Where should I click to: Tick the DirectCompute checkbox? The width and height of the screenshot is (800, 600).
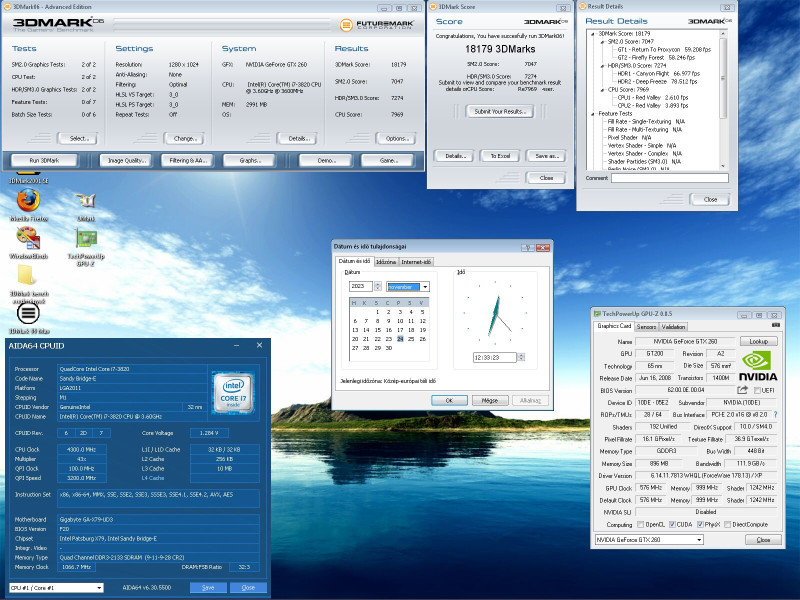tap(728, 524)
